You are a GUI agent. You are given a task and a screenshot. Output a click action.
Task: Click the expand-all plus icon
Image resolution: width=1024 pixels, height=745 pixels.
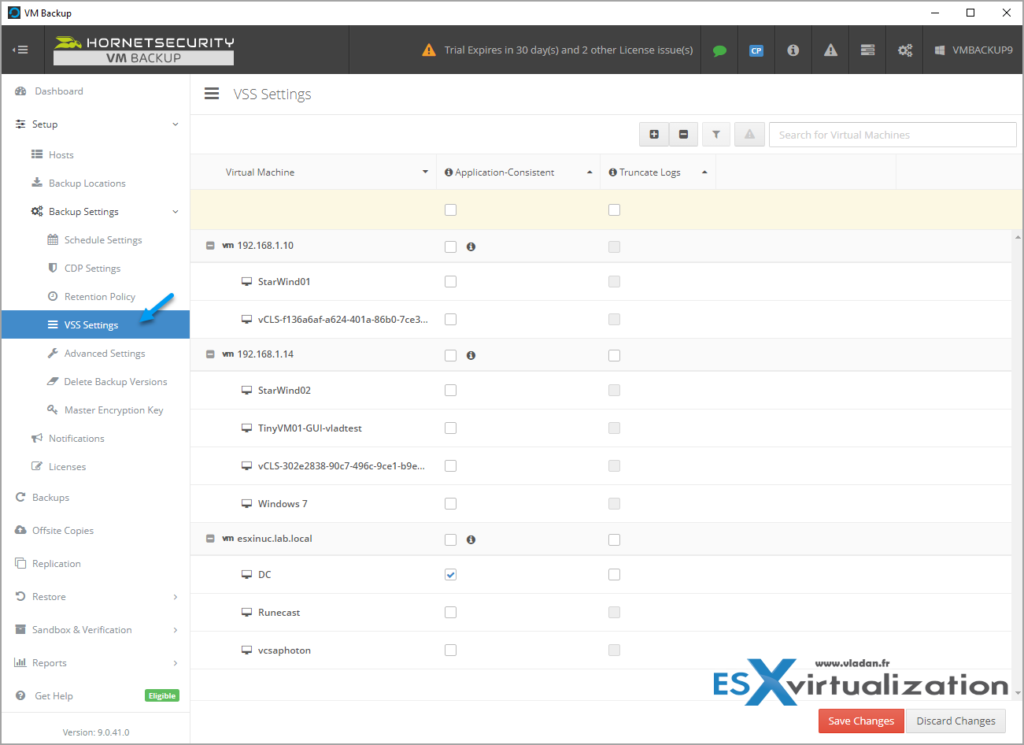(x=654, y=134)
